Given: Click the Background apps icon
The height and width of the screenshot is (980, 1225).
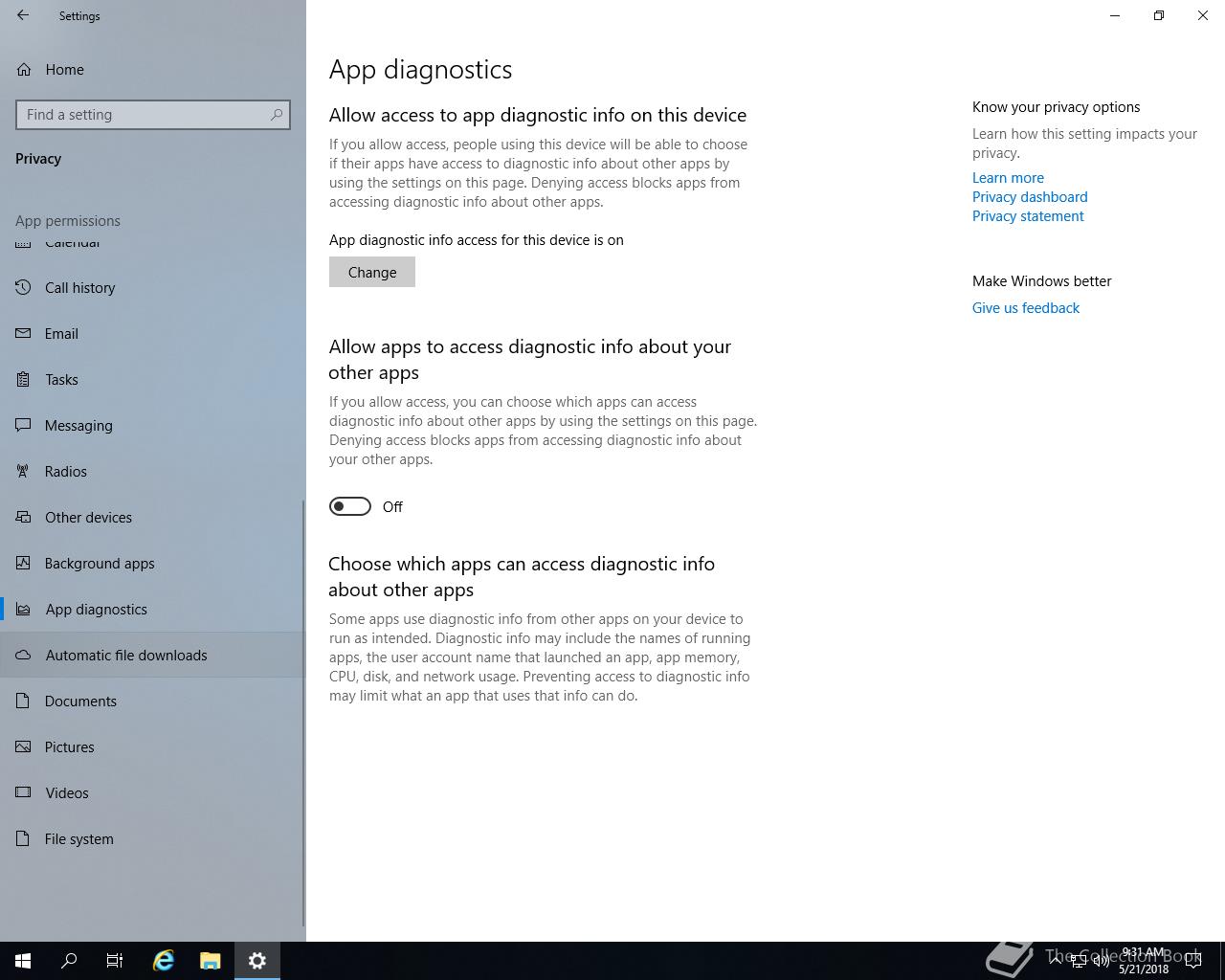Looking at the screenshot, I should tap(23, 563).
